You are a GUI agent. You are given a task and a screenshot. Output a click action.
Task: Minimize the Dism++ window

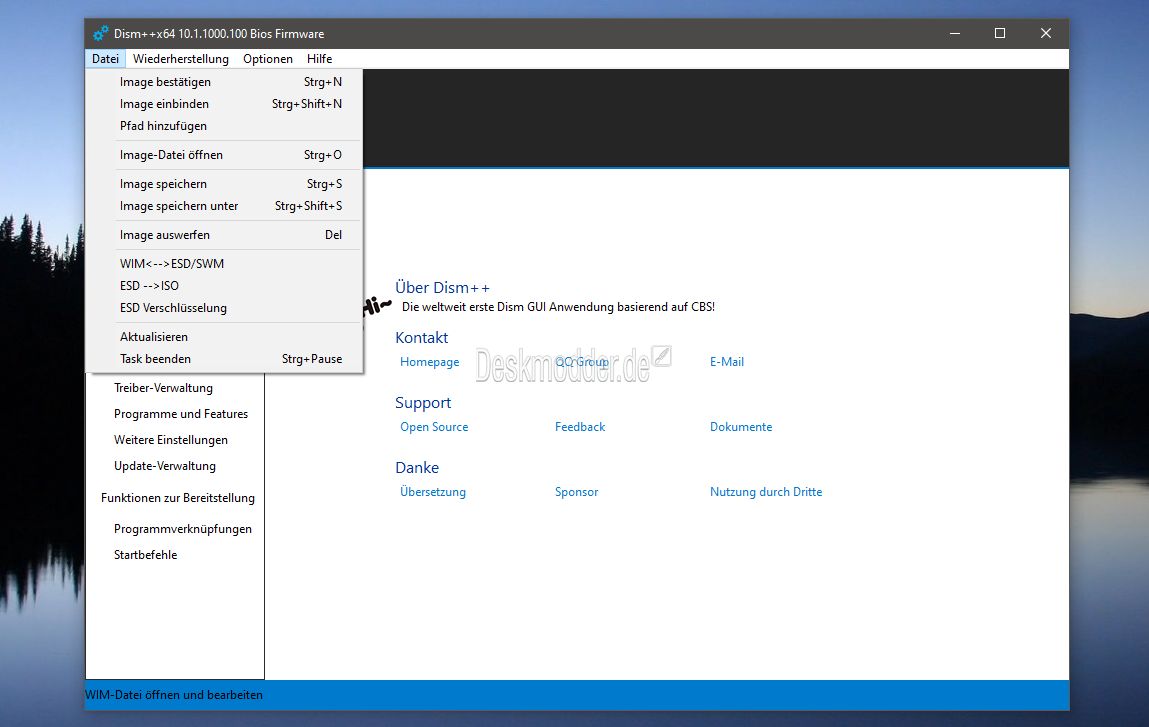coord(955,34)
